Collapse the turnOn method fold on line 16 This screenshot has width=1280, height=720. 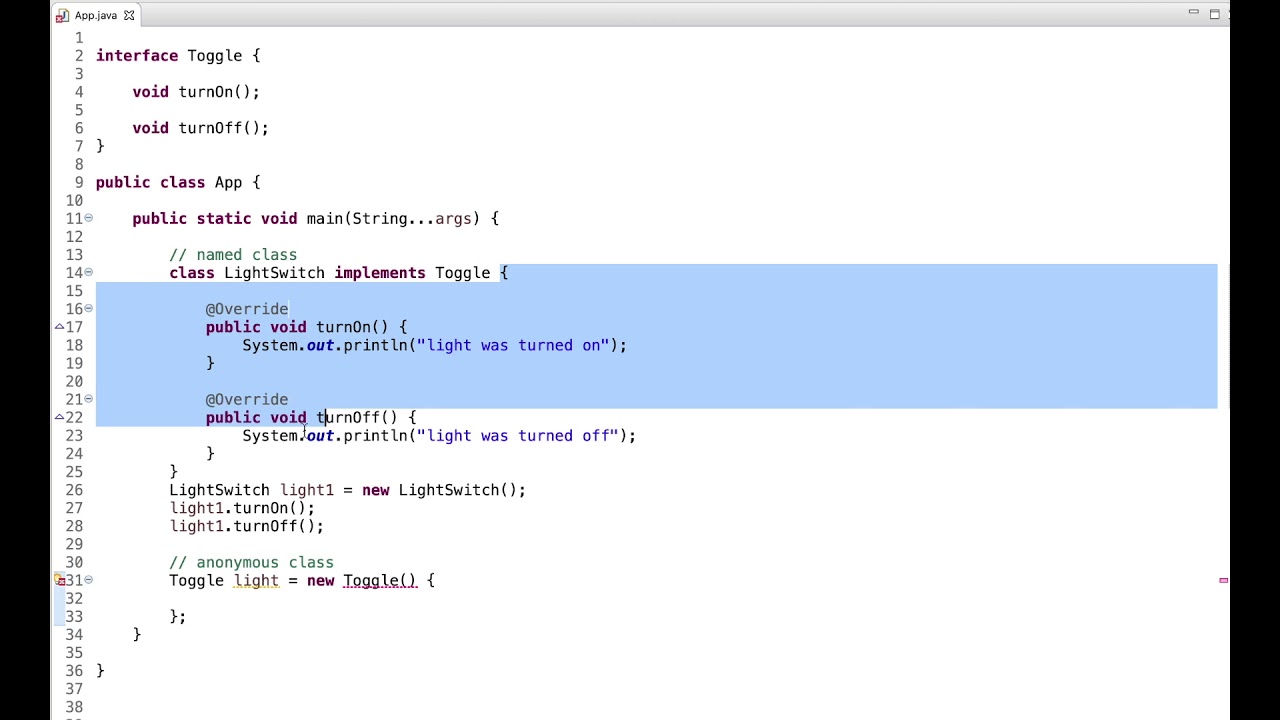(89, 308)
